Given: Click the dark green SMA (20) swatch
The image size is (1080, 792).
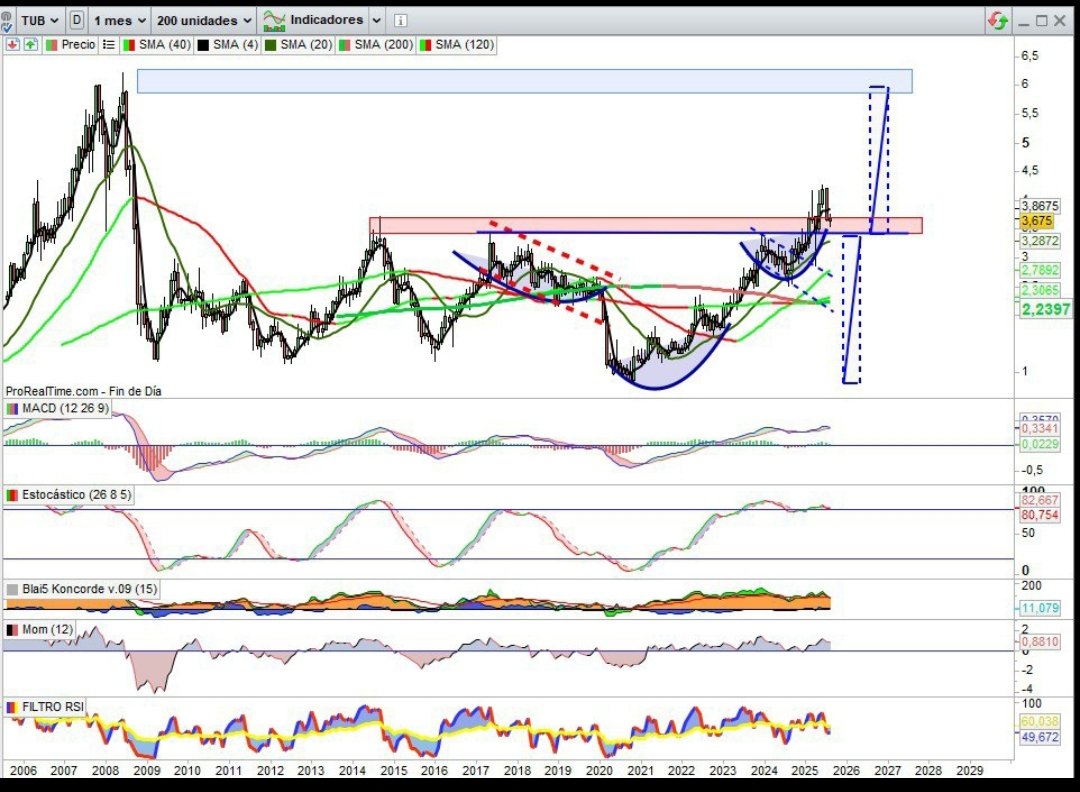Looking at the screenshot, I should click(271, 45).
